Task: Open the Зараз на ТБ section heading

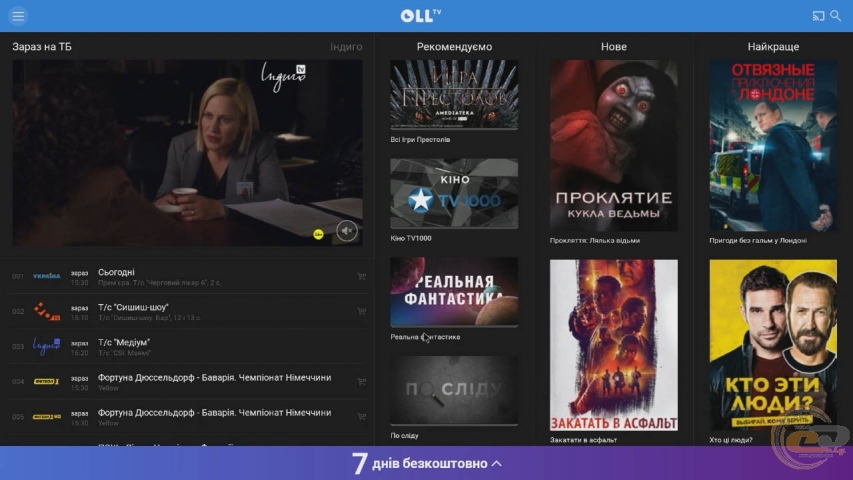Action: point(42,47)
